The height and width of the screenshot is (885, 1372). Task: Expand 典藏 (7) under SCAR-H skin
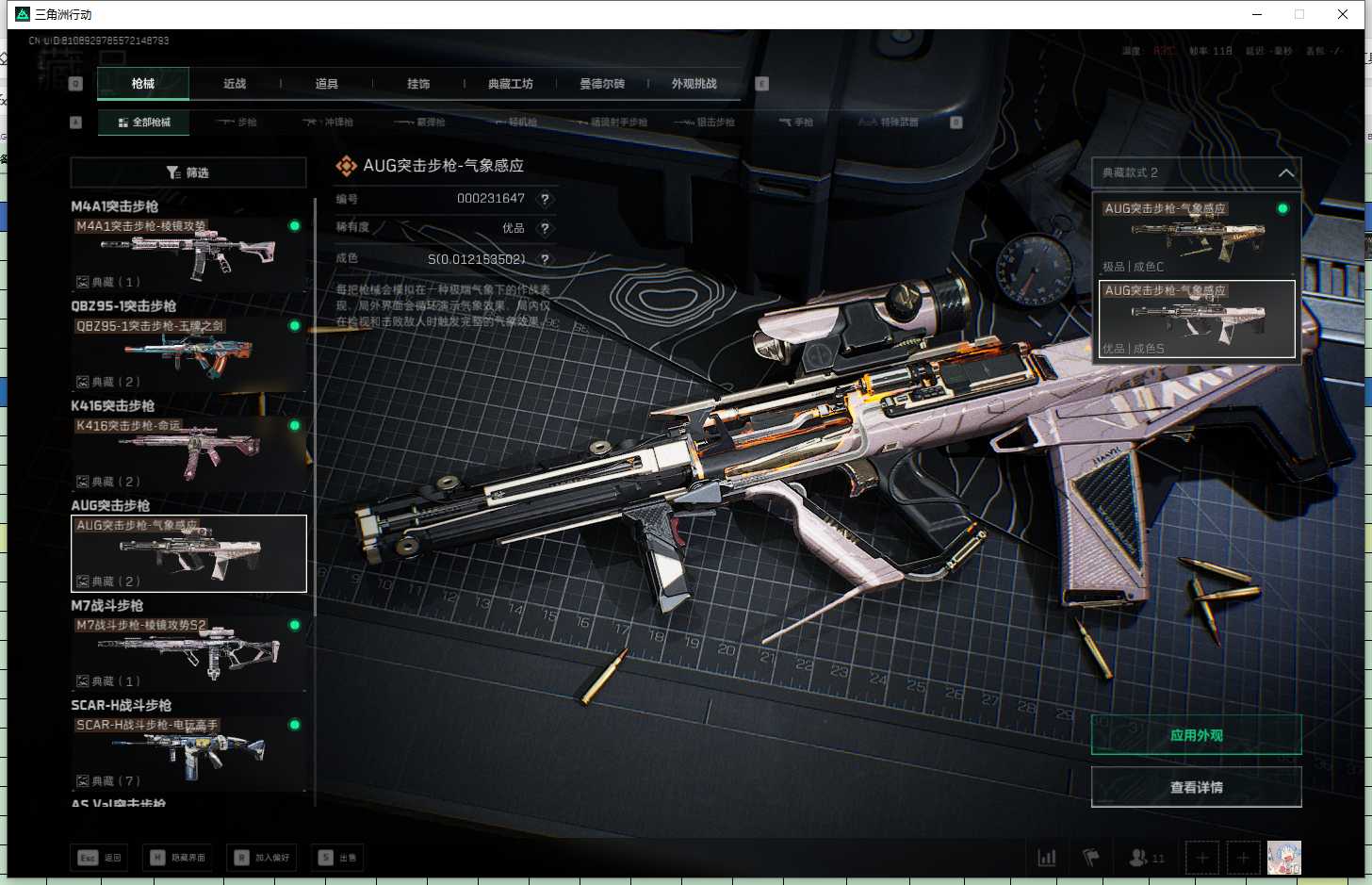108,781
